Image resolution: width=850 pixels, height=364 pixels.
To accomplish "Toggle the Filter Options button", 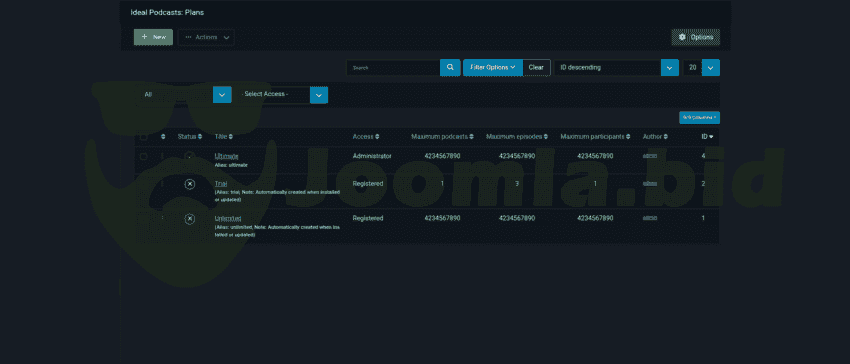I will [493, 68].
